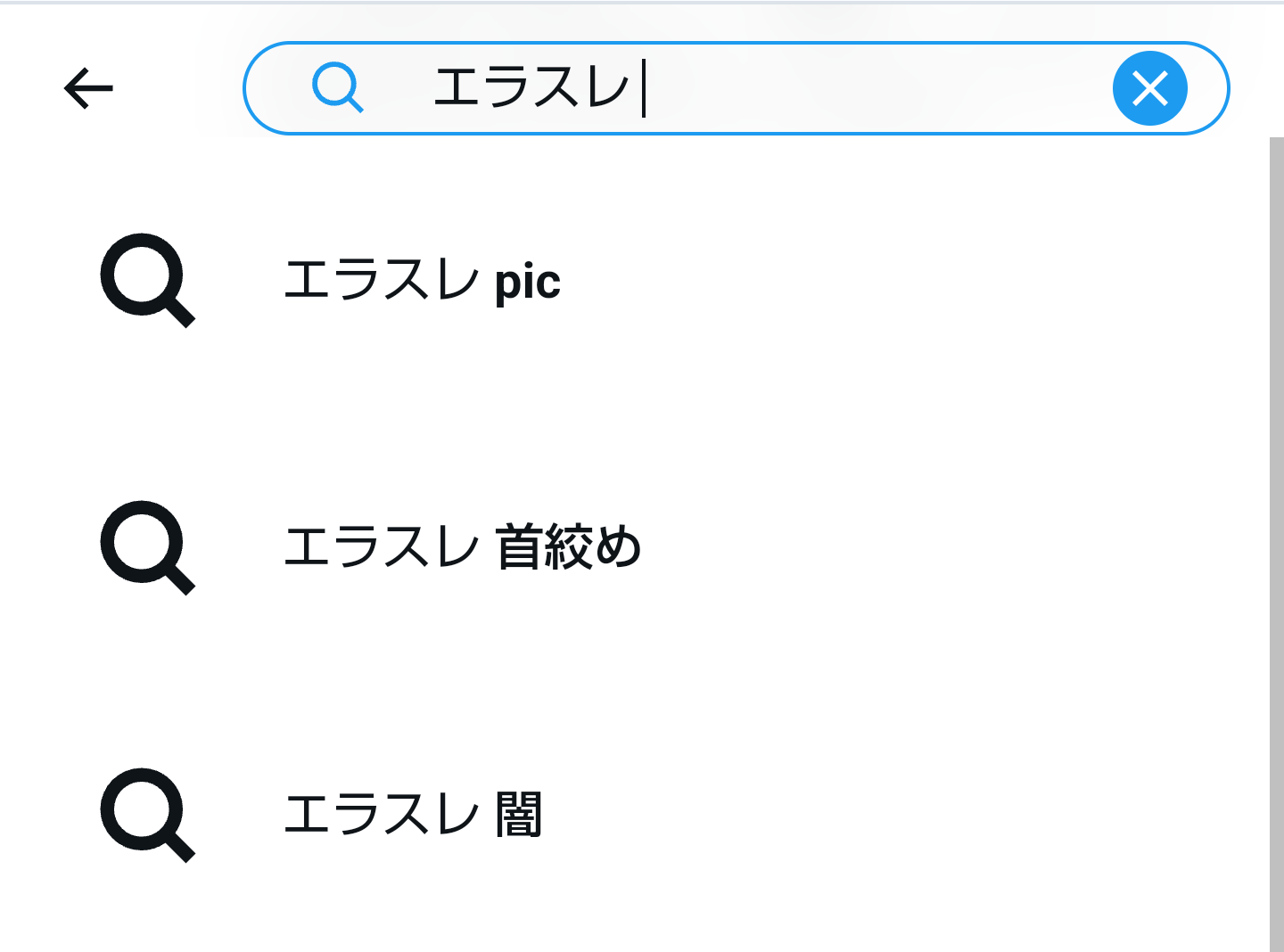Click the lower part of the scrollbar
The width and height of the screenshot is (1284, 952).
[x=1276, y=847]
